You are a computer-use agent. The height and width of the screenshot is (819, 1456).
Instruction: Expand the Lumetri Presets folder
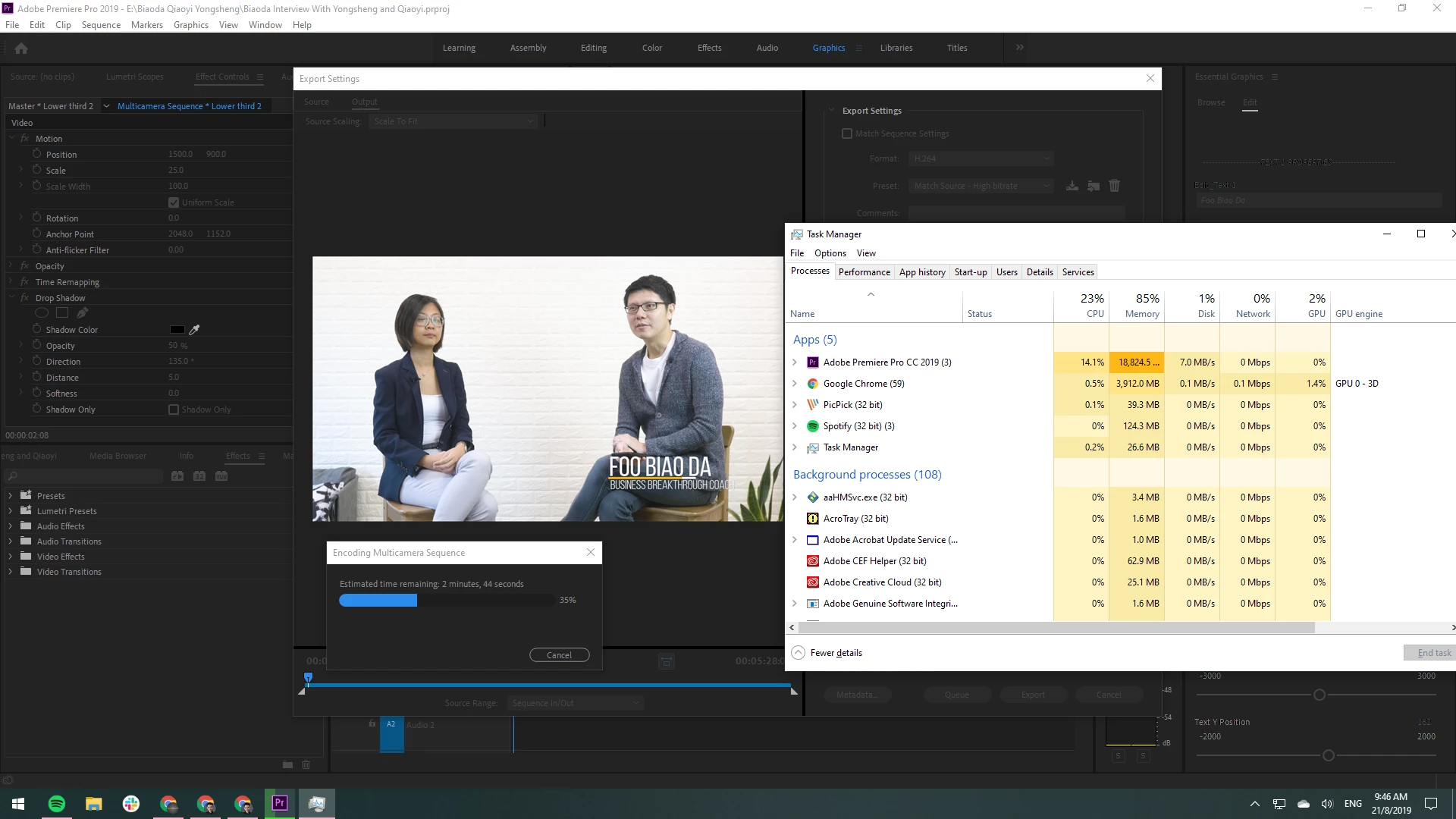click(x=10, y=511)
